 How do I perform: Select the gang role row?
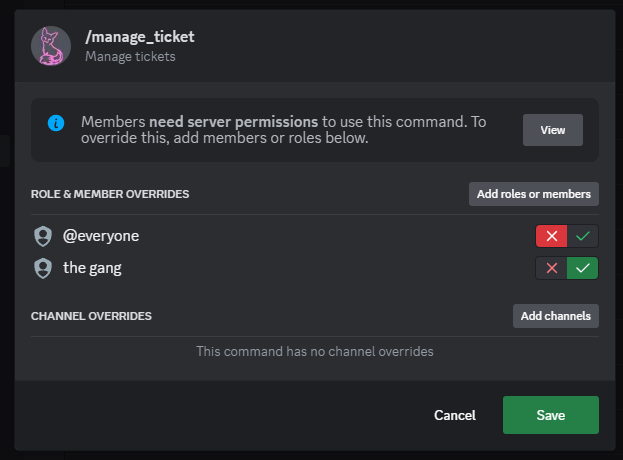(315, 268)
